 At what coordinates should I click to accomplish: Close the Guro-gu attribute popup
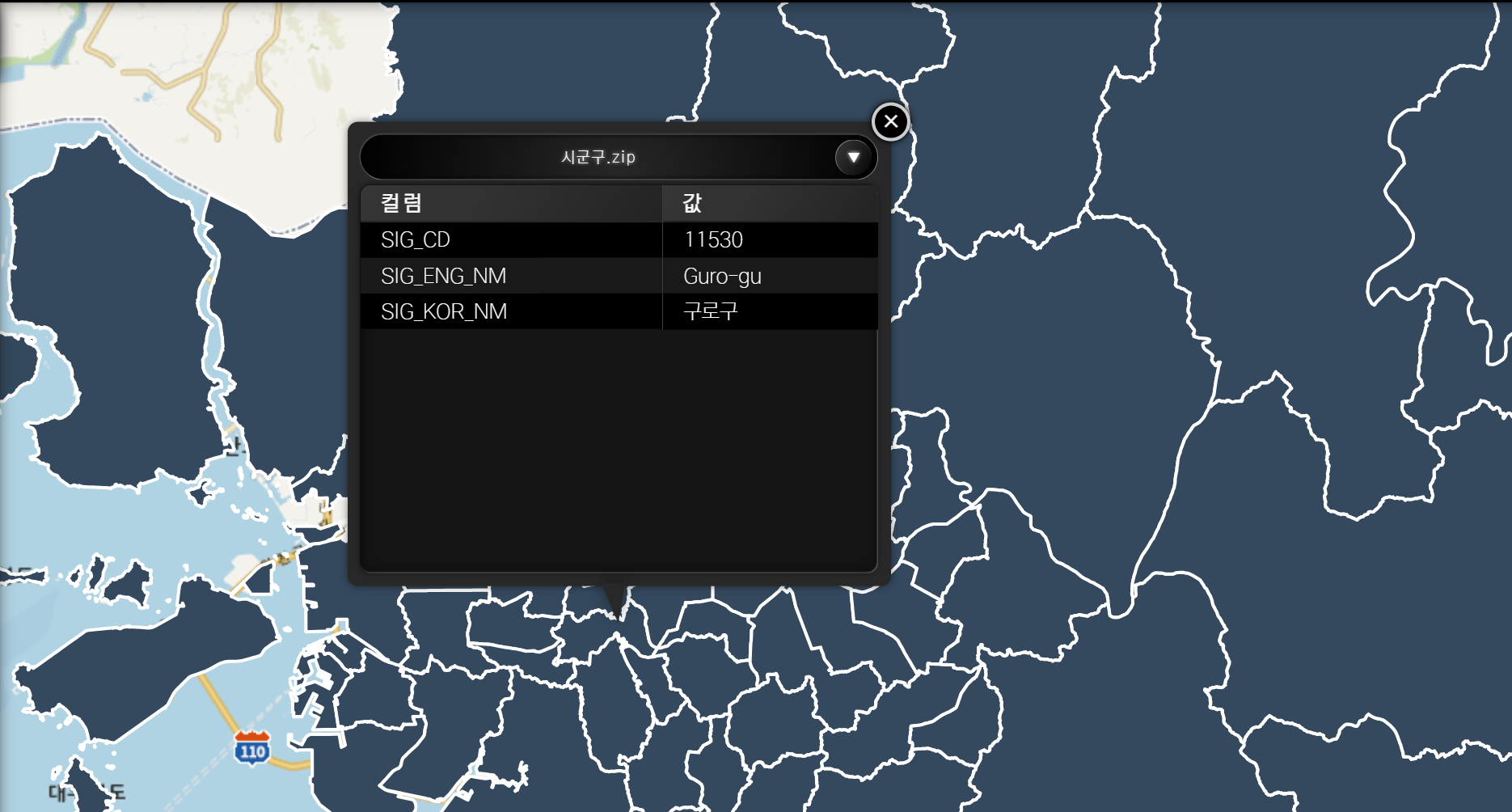(890, 121)
